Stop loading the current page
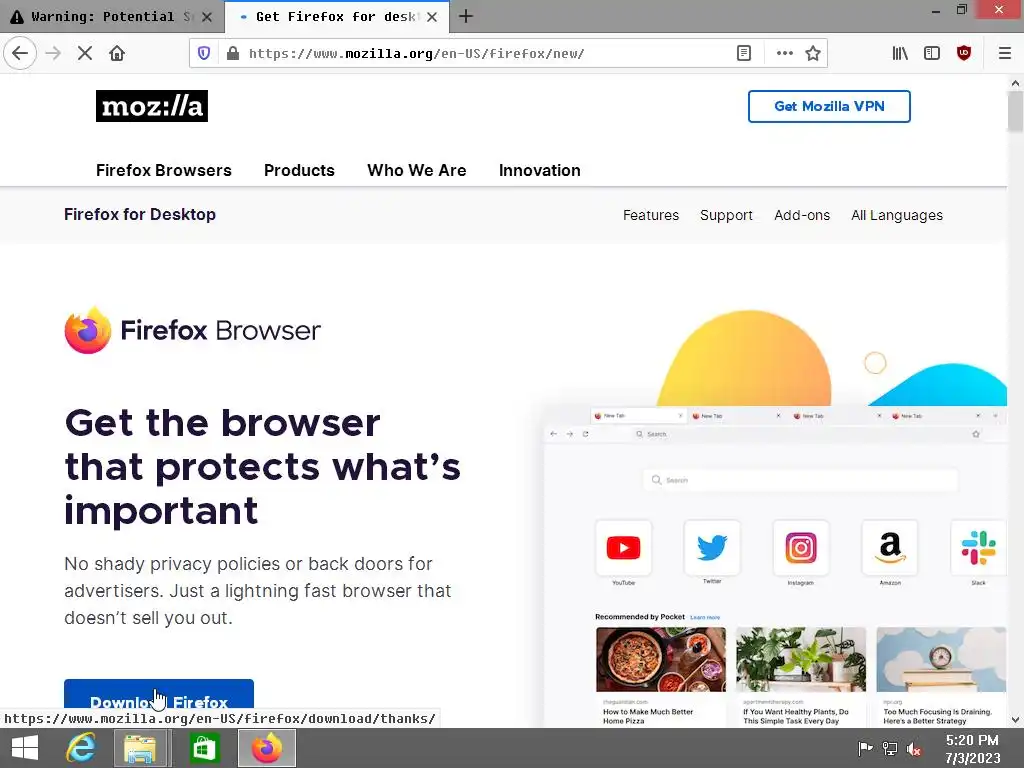Viewport: 1024px width, 768px height. click(85, 53)
